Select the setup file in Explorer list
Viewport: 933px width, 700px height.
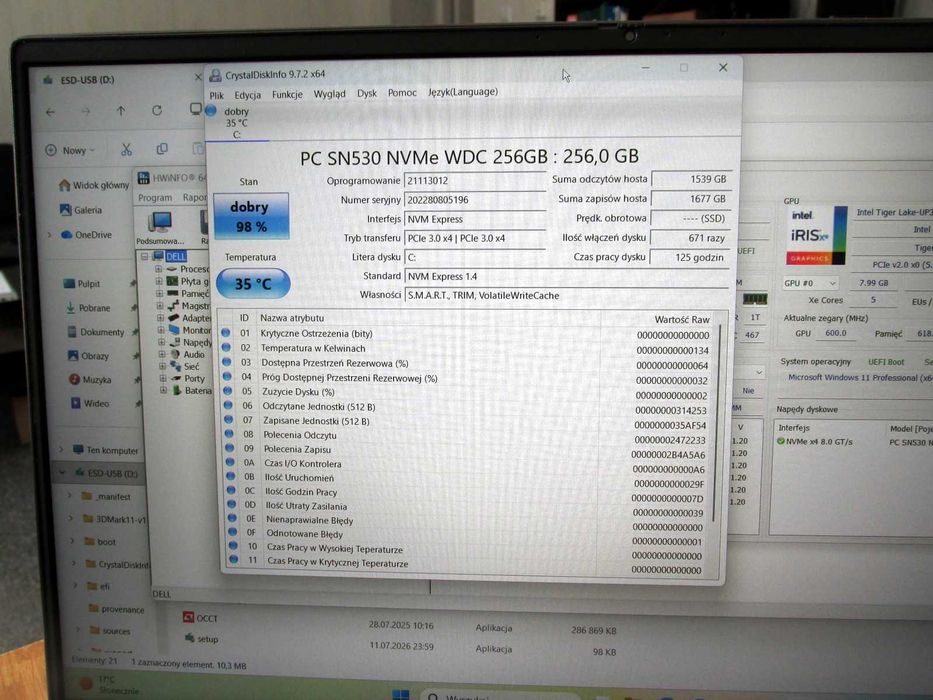click(x=202, y=639)
